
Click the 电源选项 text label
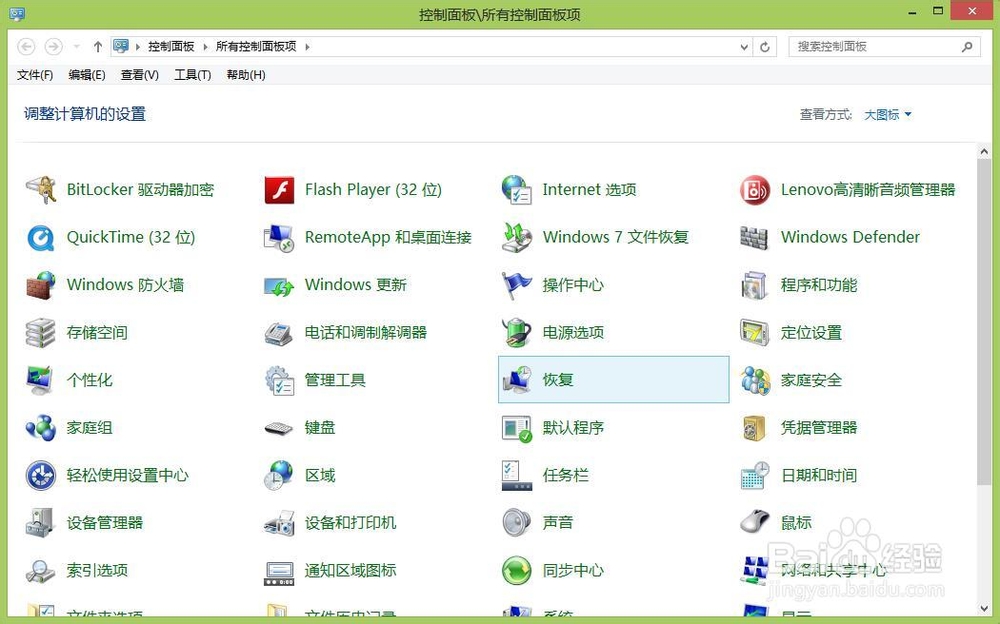click(x=573, y=332)
